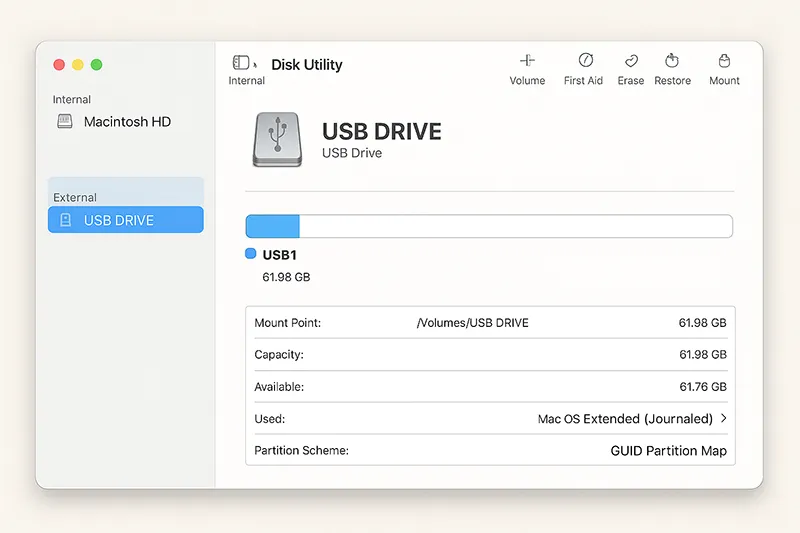The image size is (800, 533).
Task: Run First Aid on the drive
Action: (585, 61)
